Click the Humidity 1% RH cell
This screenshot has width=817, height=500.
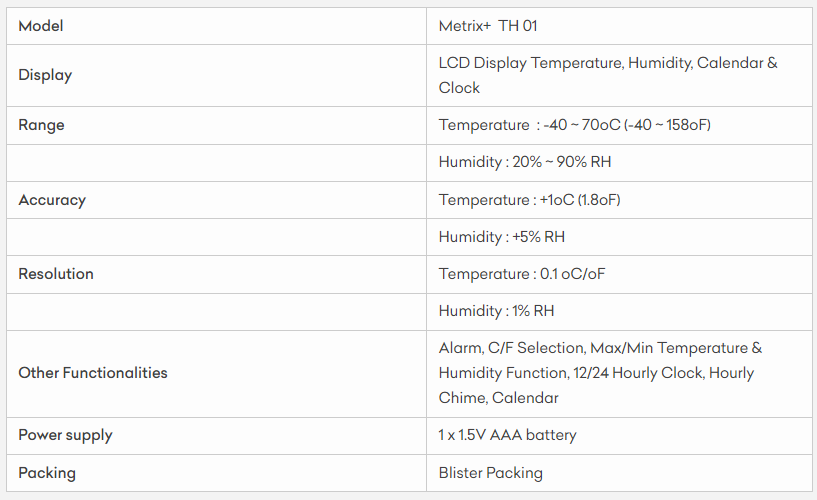(496, 311)
